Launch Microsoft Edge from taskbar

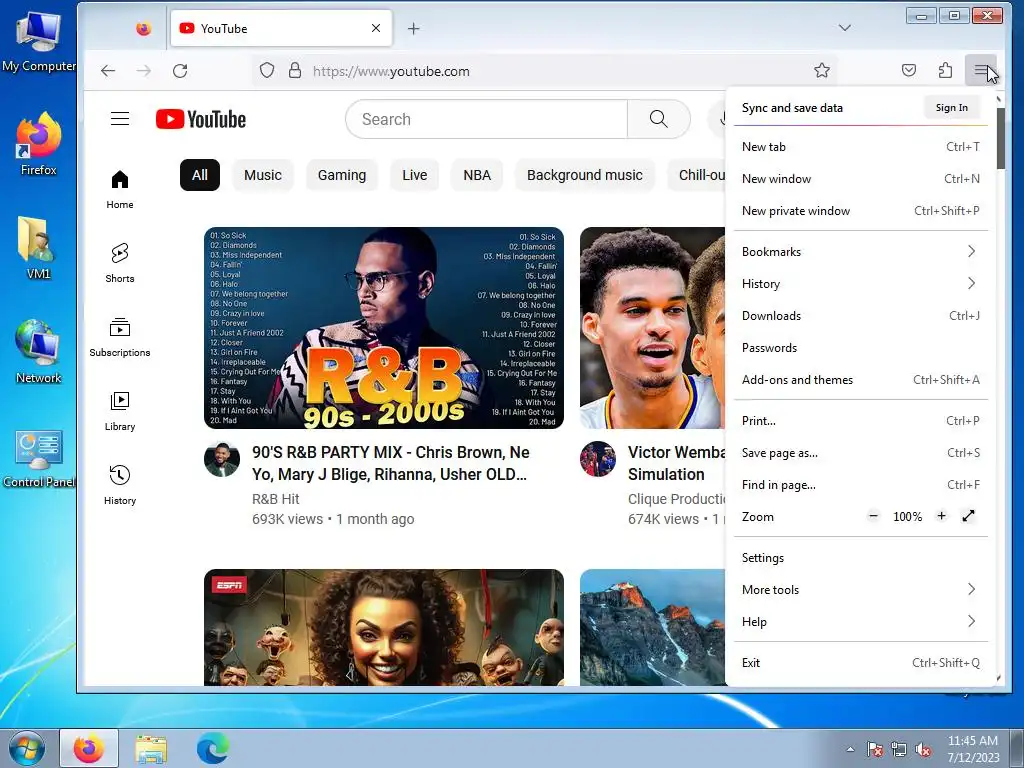coord(213,748)
